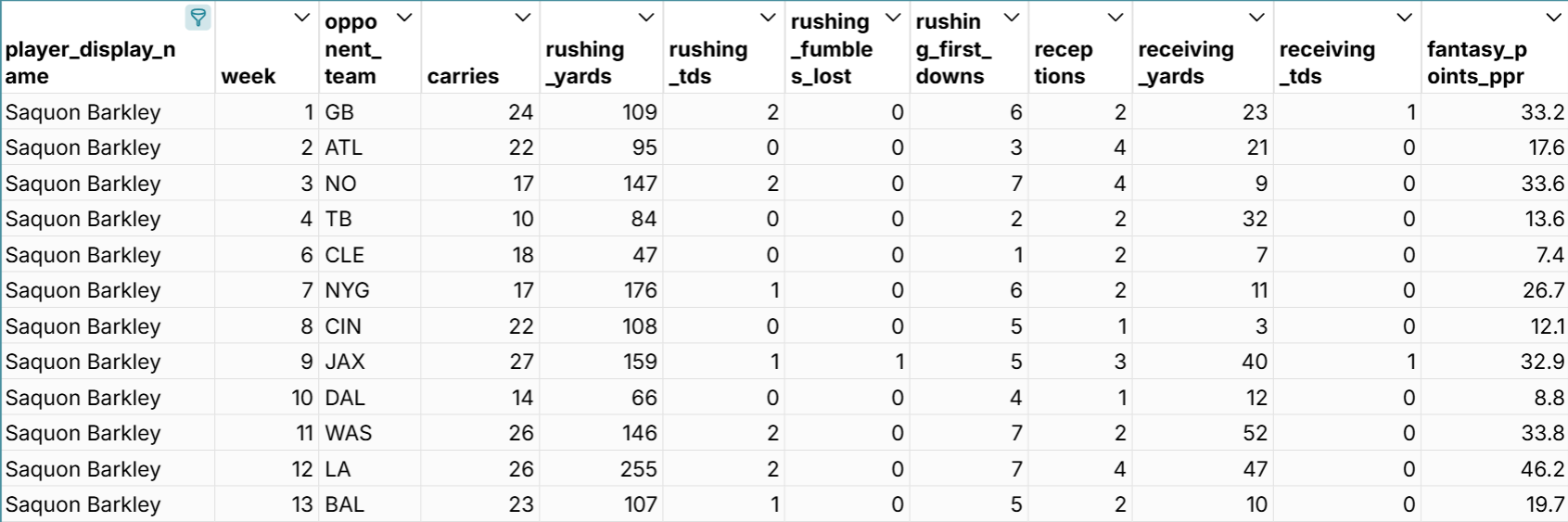
Task: Expand the rushing_tds column dropdown
Action: click(x=768, y=18)
